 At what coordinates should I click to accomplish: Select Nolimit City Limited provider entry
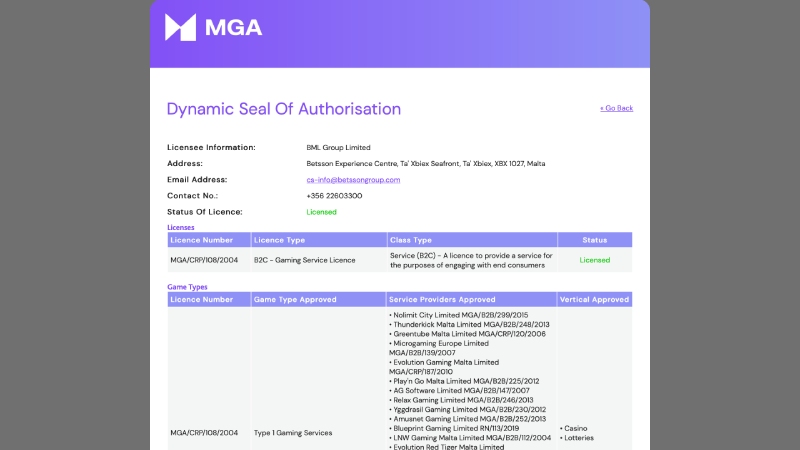click(459, 315)
